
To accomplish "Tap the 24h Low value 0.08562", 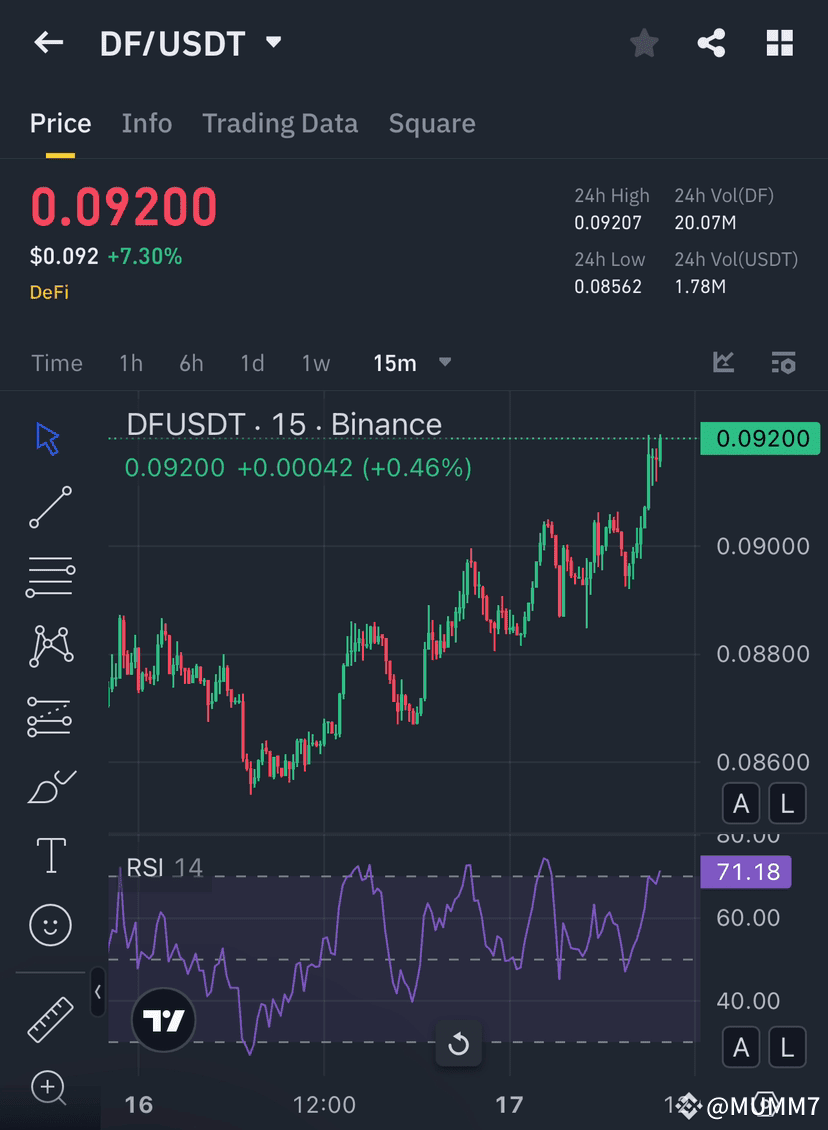I will (607, 287).
